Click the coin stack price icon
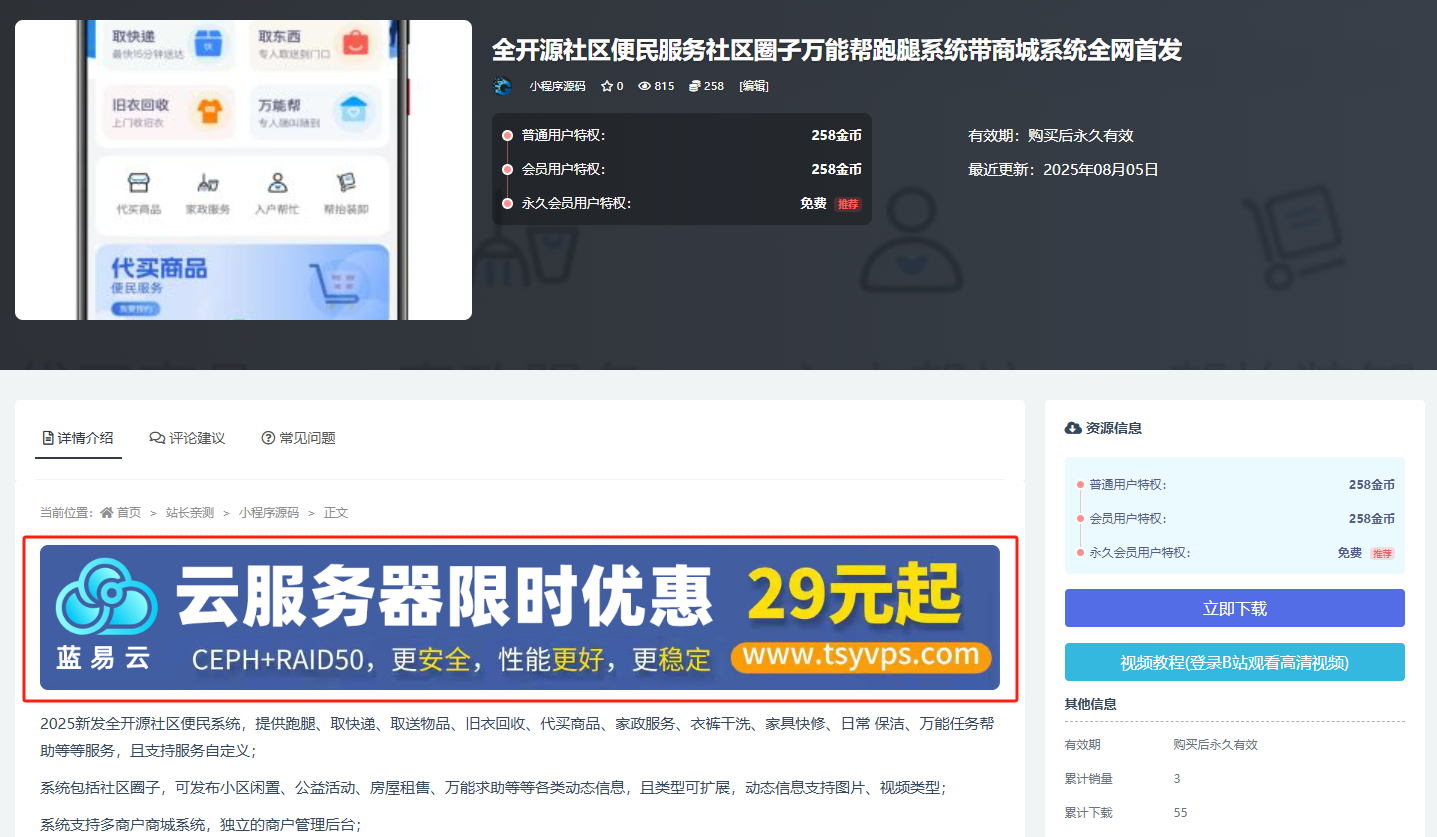Screen dimensions: 1437x837 pyautogui.click(x=695, y=87)
